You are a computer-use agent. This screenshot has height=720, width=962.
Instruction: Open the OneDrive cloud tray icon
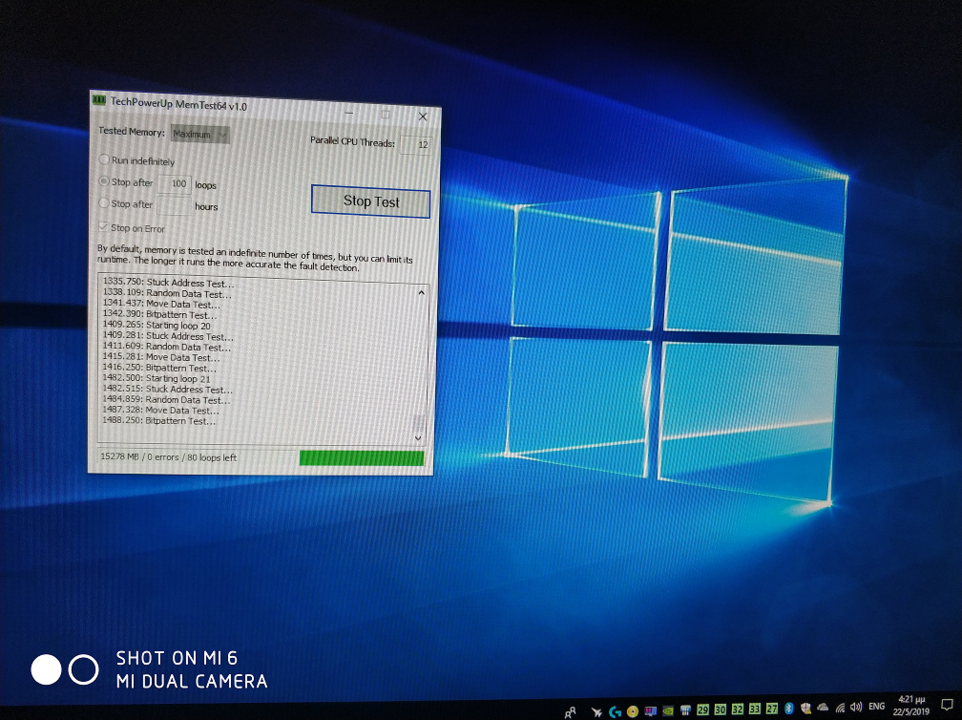823,708
